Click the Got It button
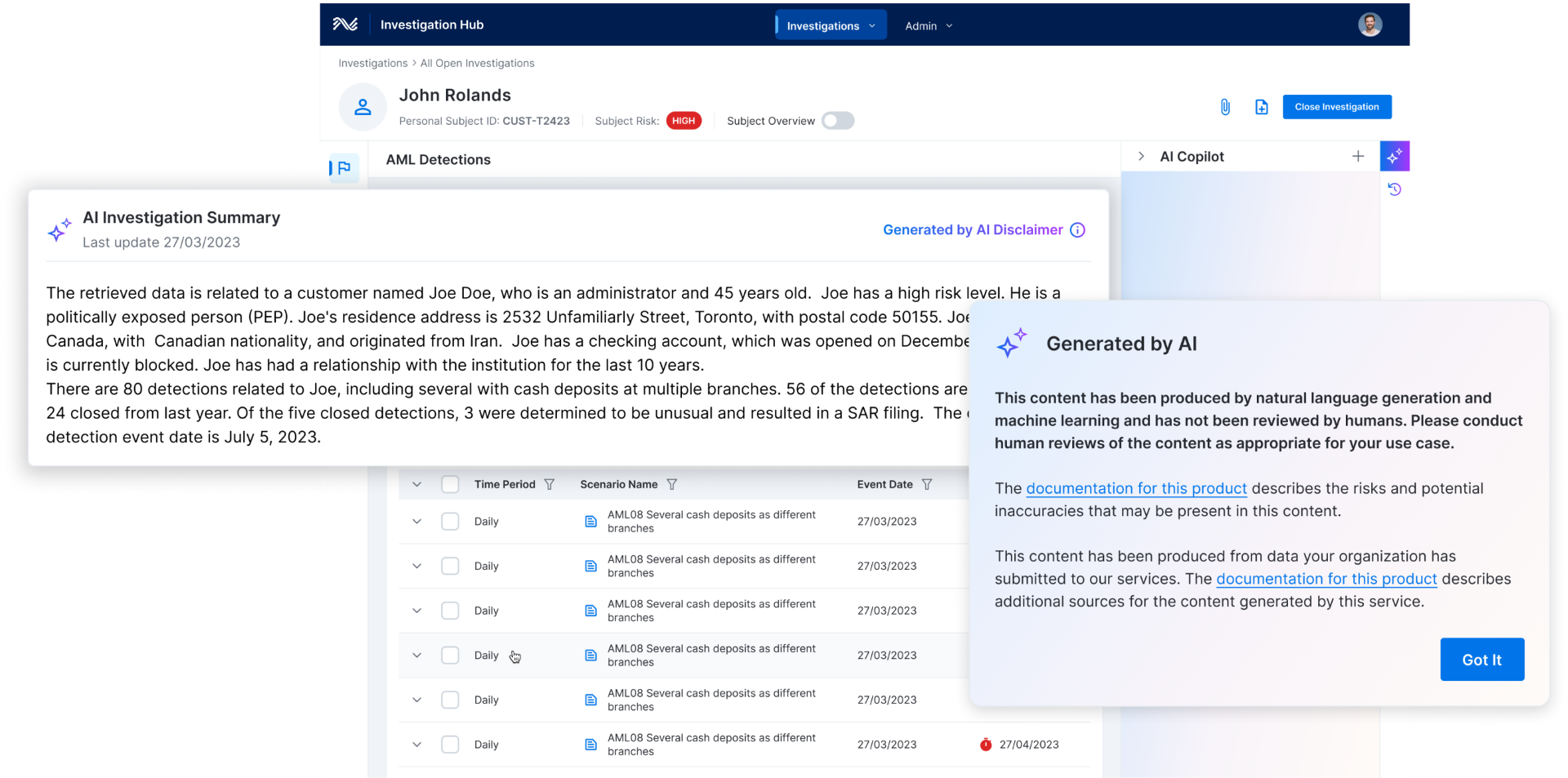The image size is (1568, 778). [1481, 660]
